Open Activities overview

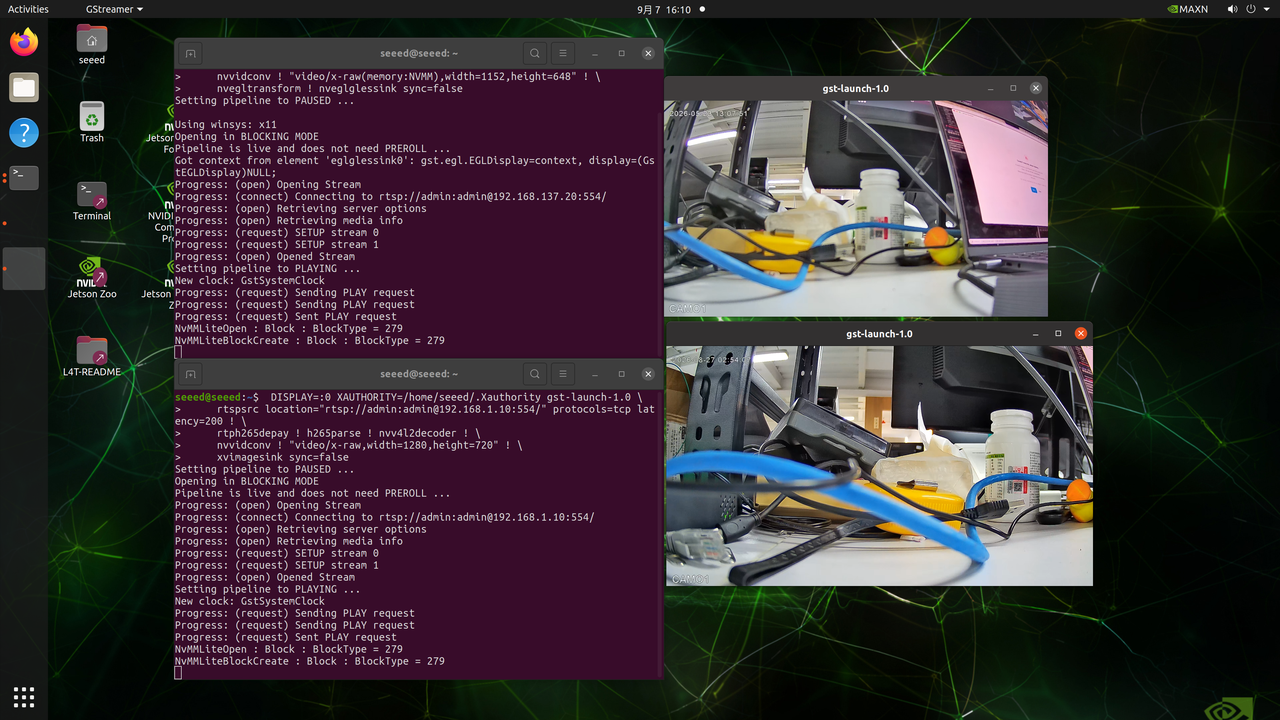click(28, 9)
